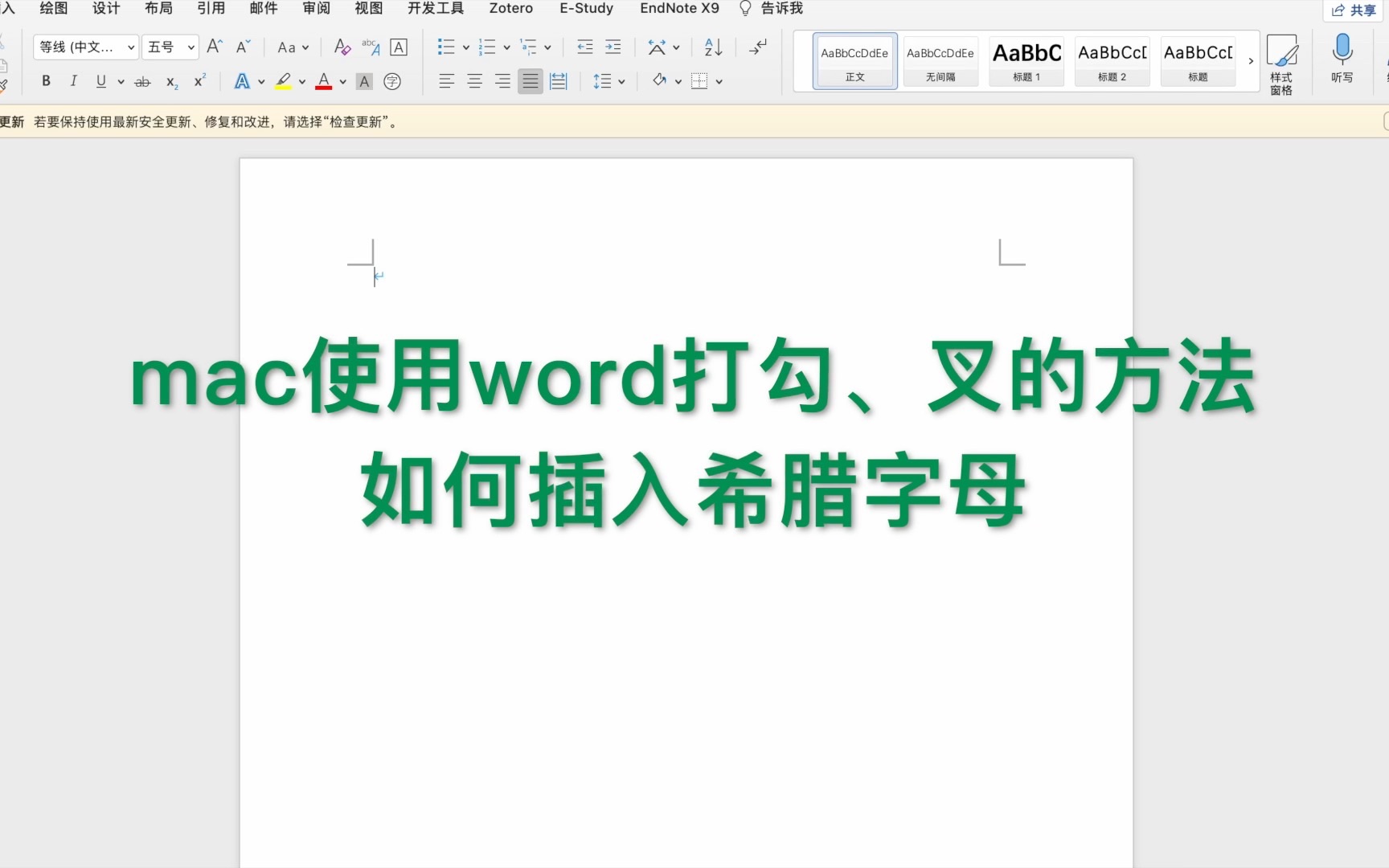The width and height of the screenshot is (1389, 868).
Task: Show paragraph marks icon
Action: click(758, 47)
